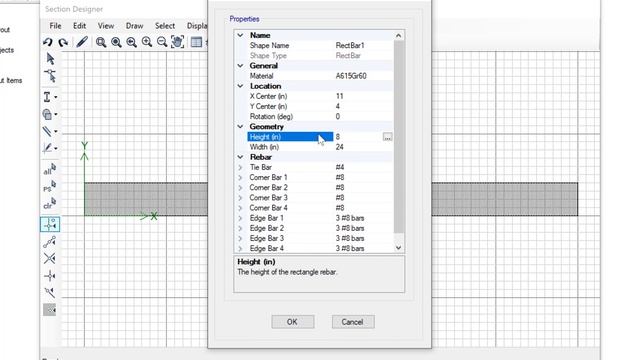Click the zoom out minus magnifier
Image resolution: width=640 pixels, height=360 pixels.
pyautogui.click(x=162, y=42)
